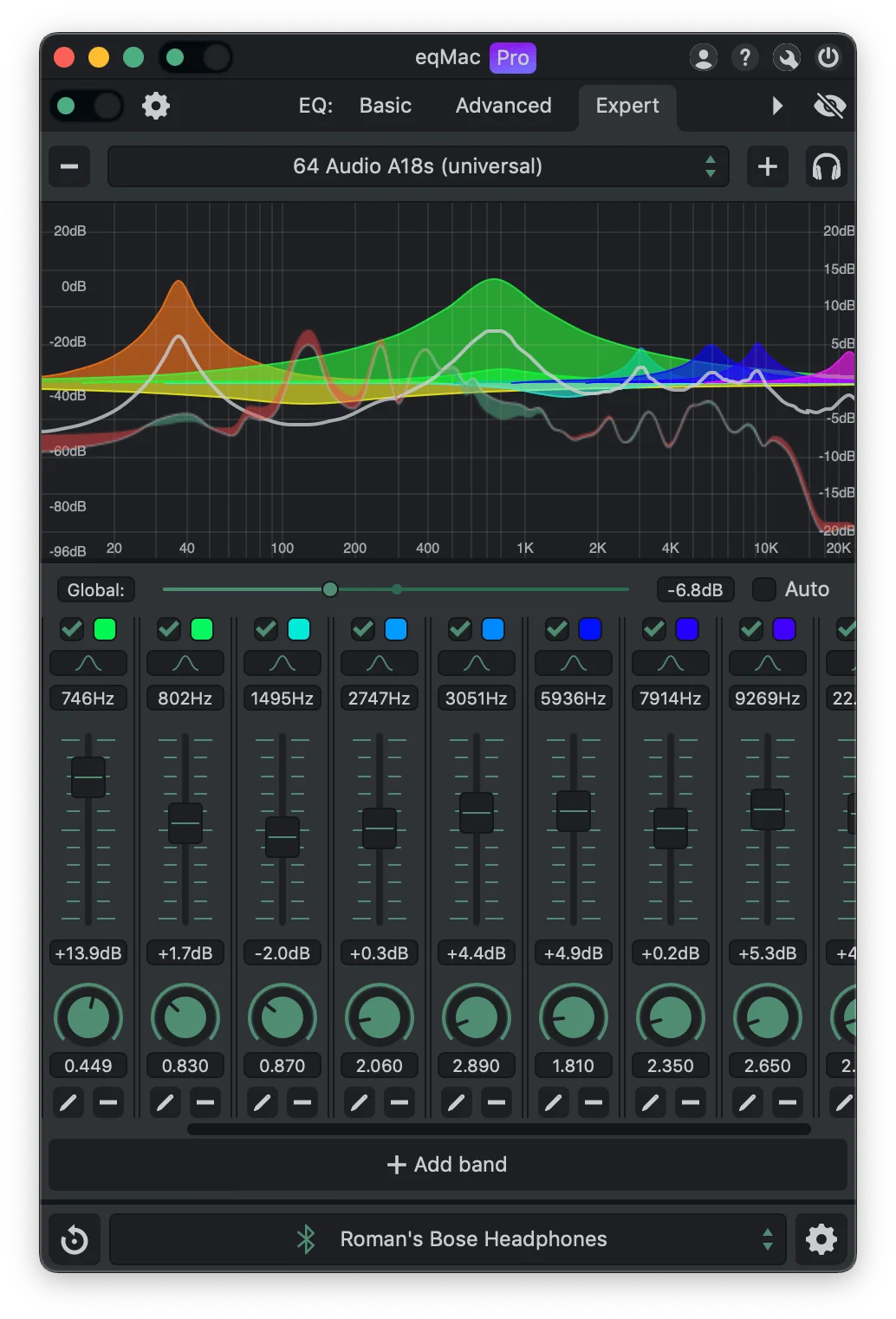This screenshot has height=1319, width=896.
Task: Click the pencil edit icon under 0.449
Action: (68, 1102)
